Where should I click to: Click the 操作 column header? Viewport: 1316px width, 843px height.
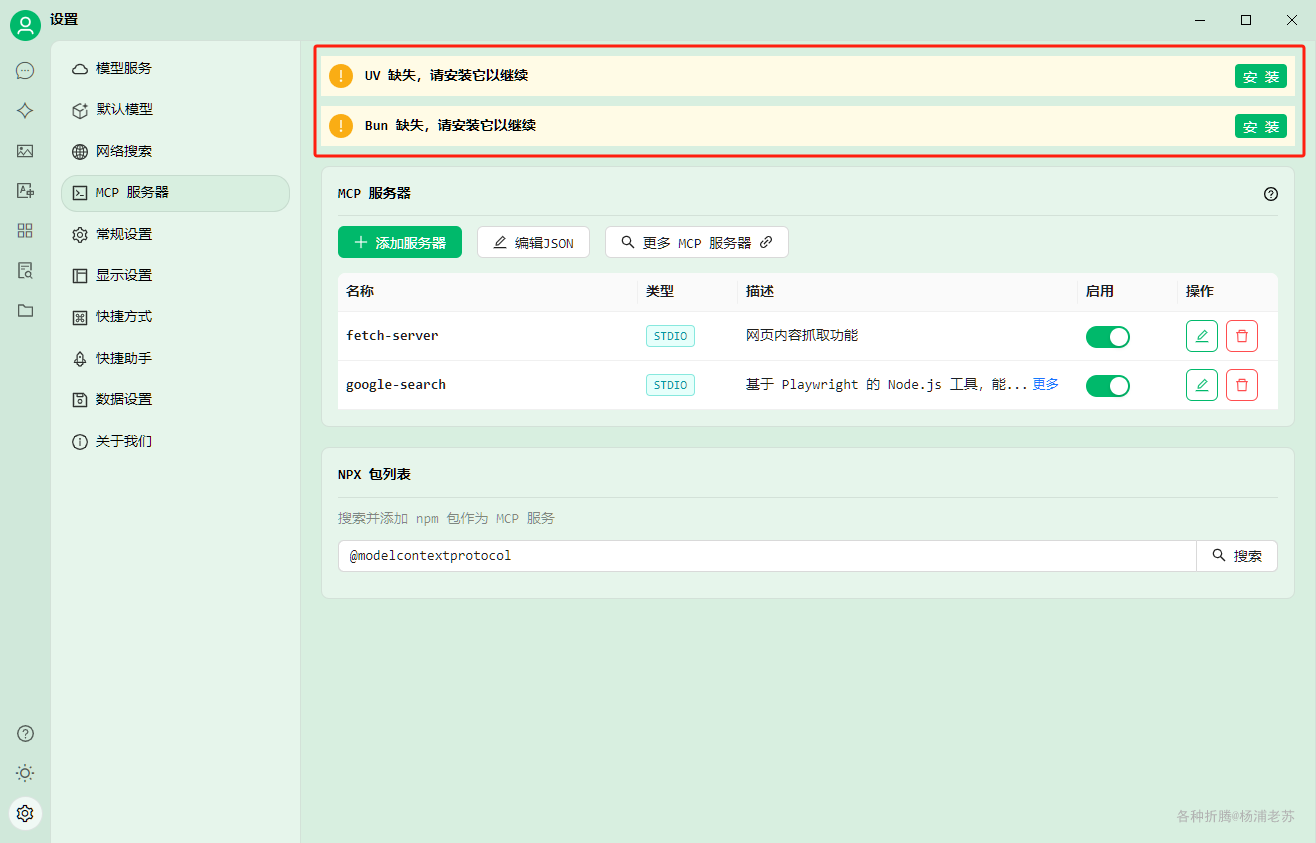pos(1200,291)
